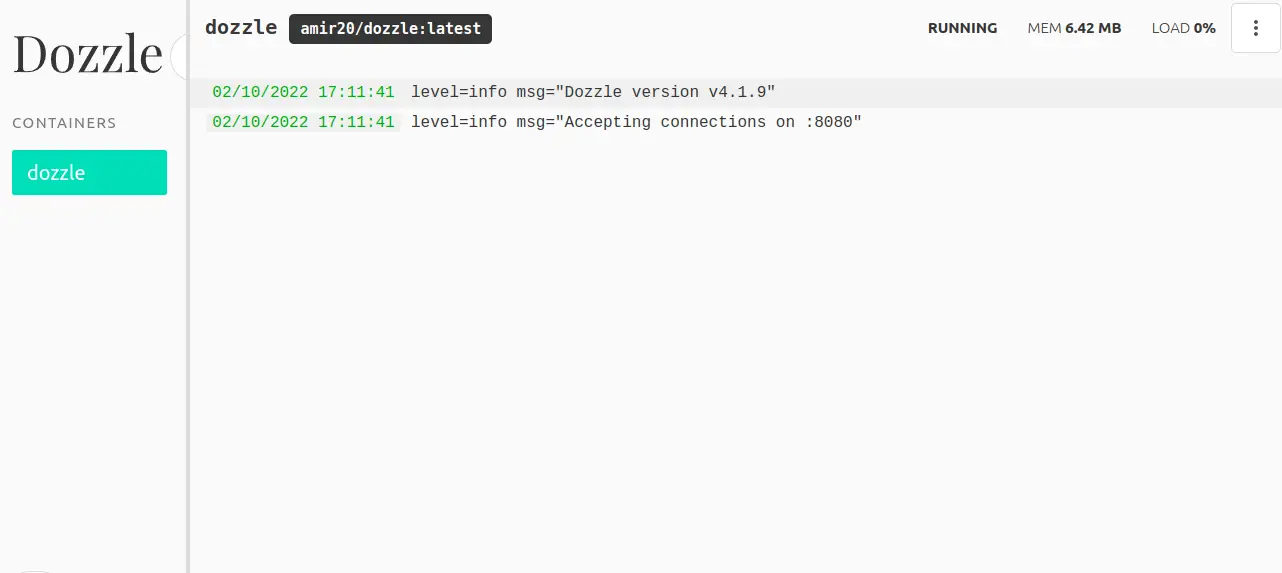1282x573 pixels.
Task: Click the Dozzle logo title
Action: click(87, 54)
